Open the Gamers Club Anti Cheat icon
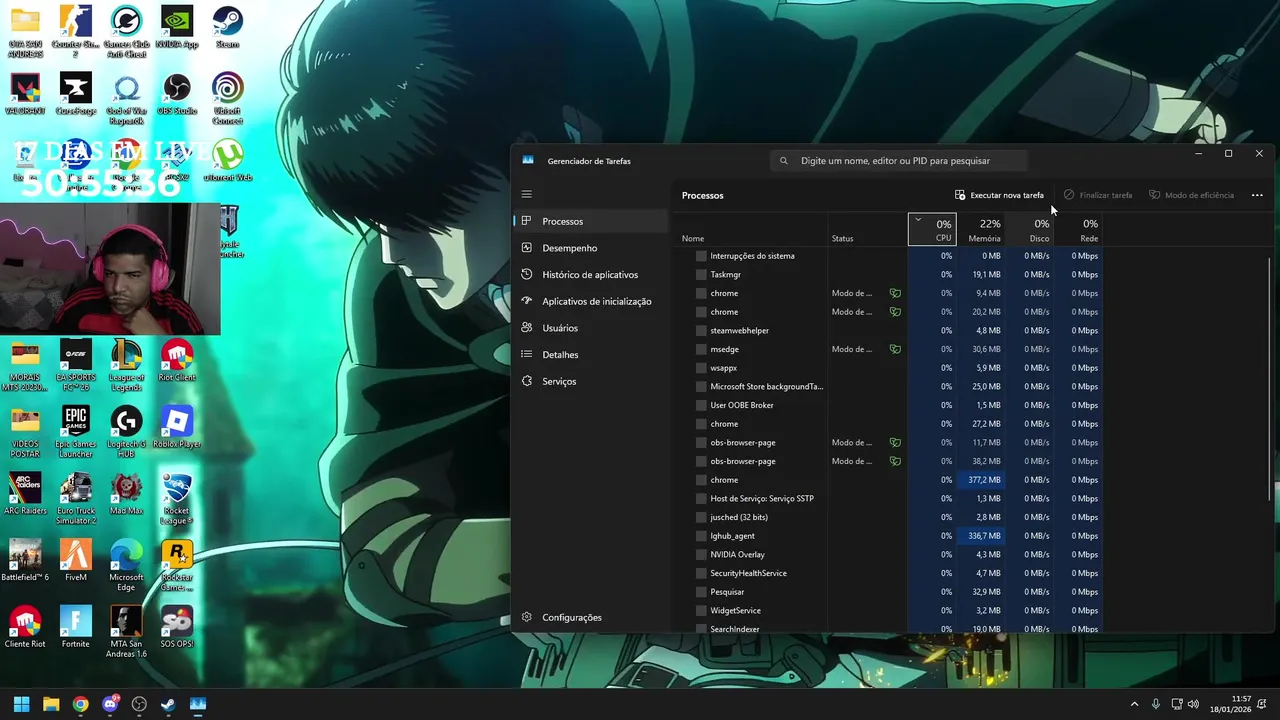The height and width of the screenshot is (720, 1280). tap(126, 33)
